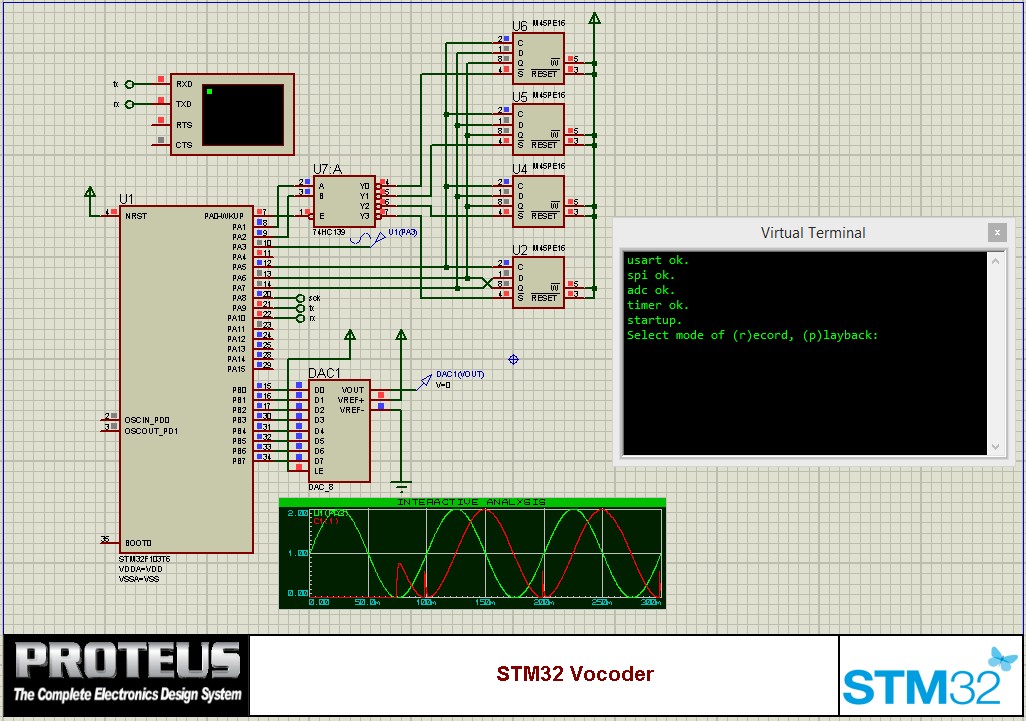Click the Virtual Terminal scroll up arrow
This screenshot has height=721, width=1026.
tap(995, 260)
